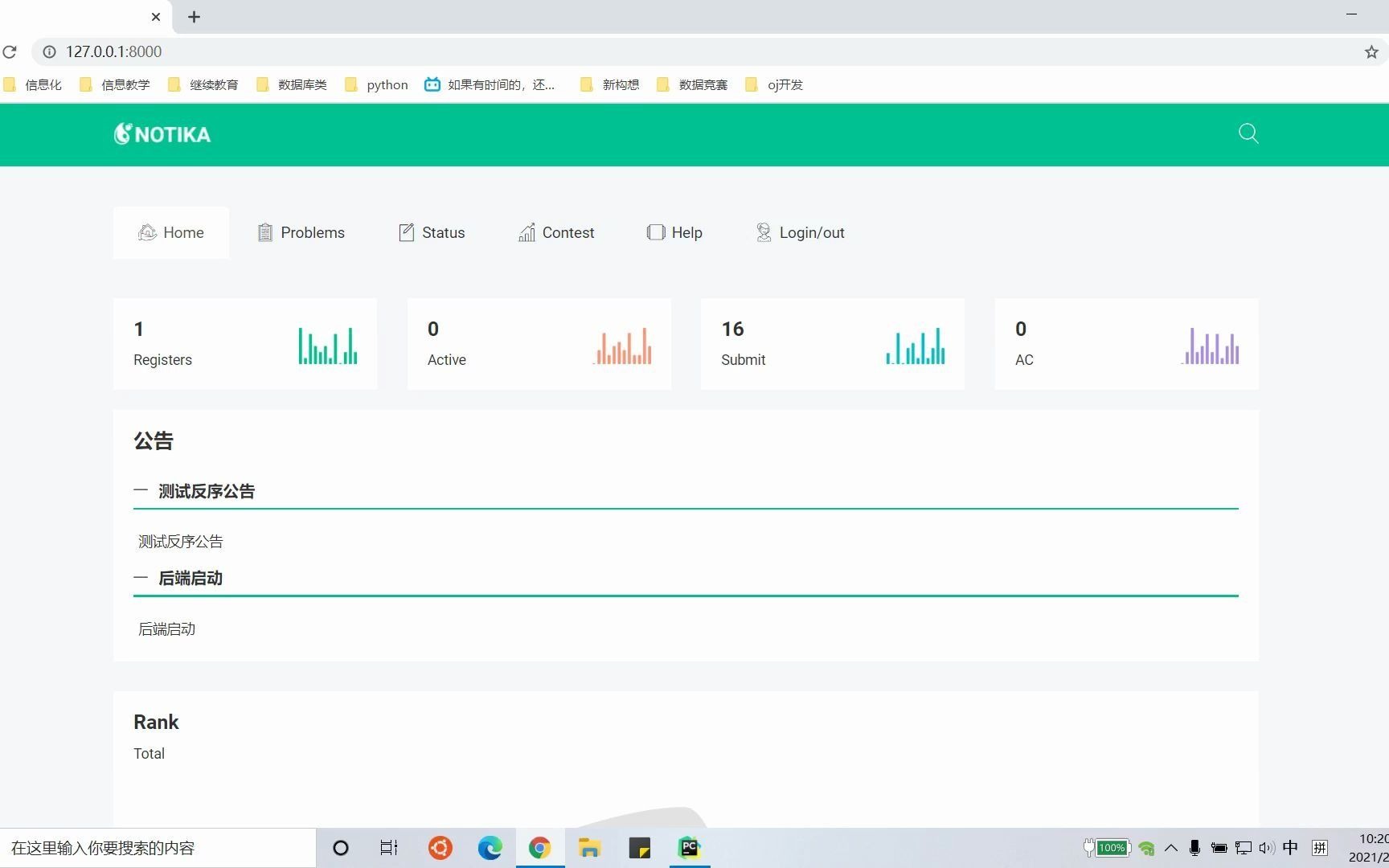Image resolution: width=1389 pixels, height=868 pixels.
Task: Show hidden tray icons chevron
Action: [x=1171, y=848]
